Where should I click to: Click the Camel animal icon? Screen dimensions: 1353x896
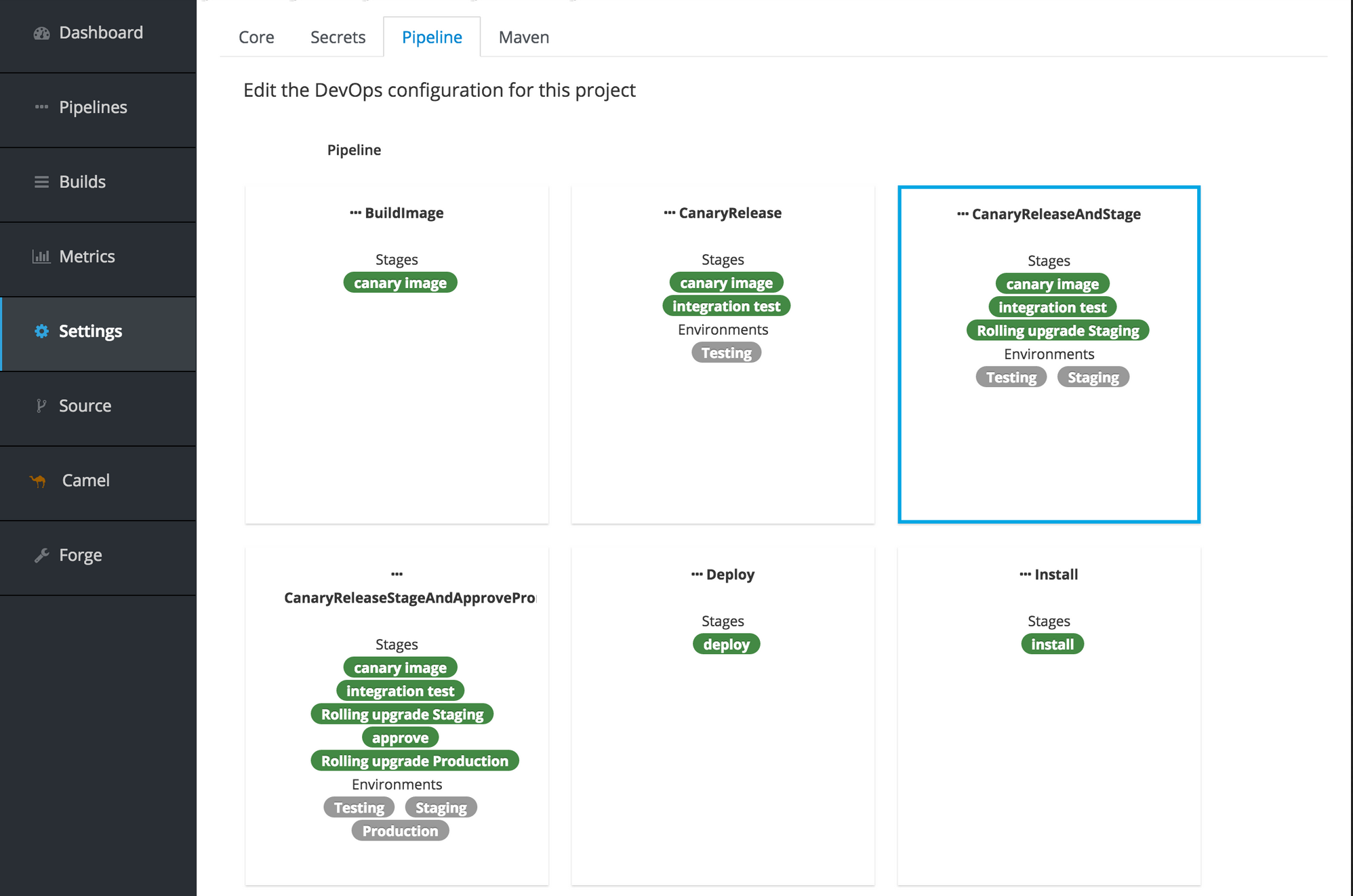click(x=38, y=481)
